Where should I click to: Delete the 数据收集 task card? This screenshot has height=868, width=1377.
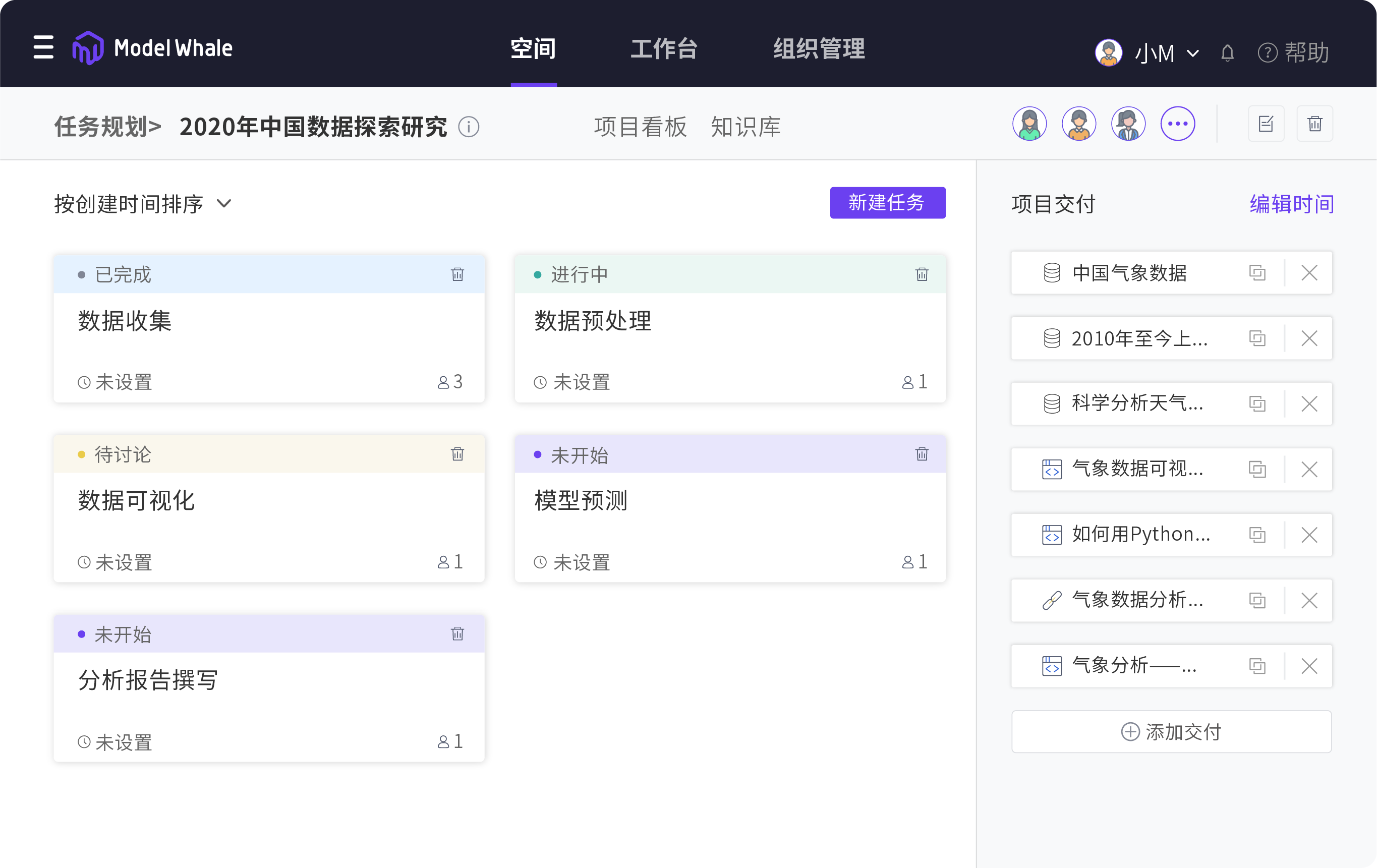(x=457, y=274)
